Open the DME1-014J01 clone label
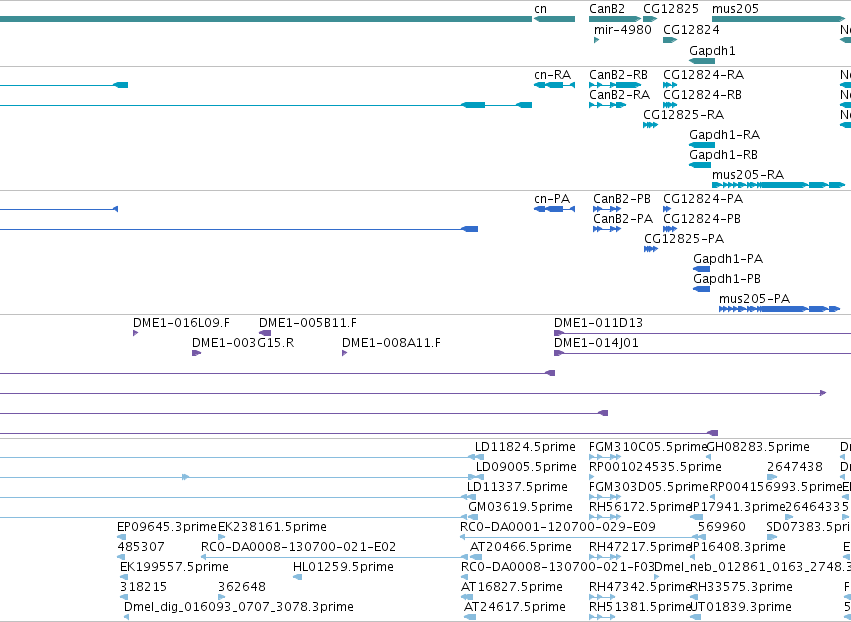The image size is (851, 622). pos(596,343)
